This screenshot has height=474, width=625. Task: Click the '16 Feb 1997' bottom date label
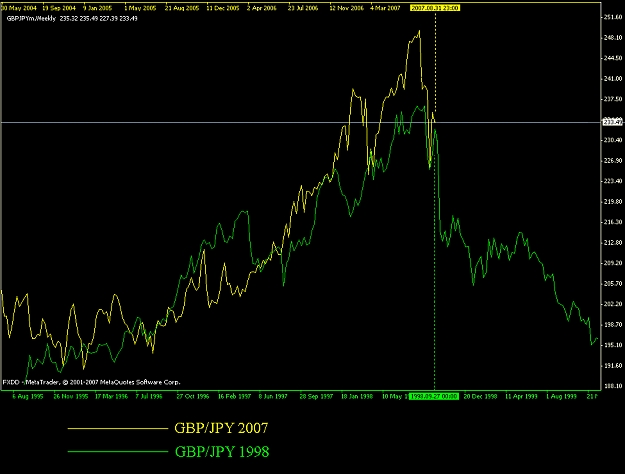[234, 396]
